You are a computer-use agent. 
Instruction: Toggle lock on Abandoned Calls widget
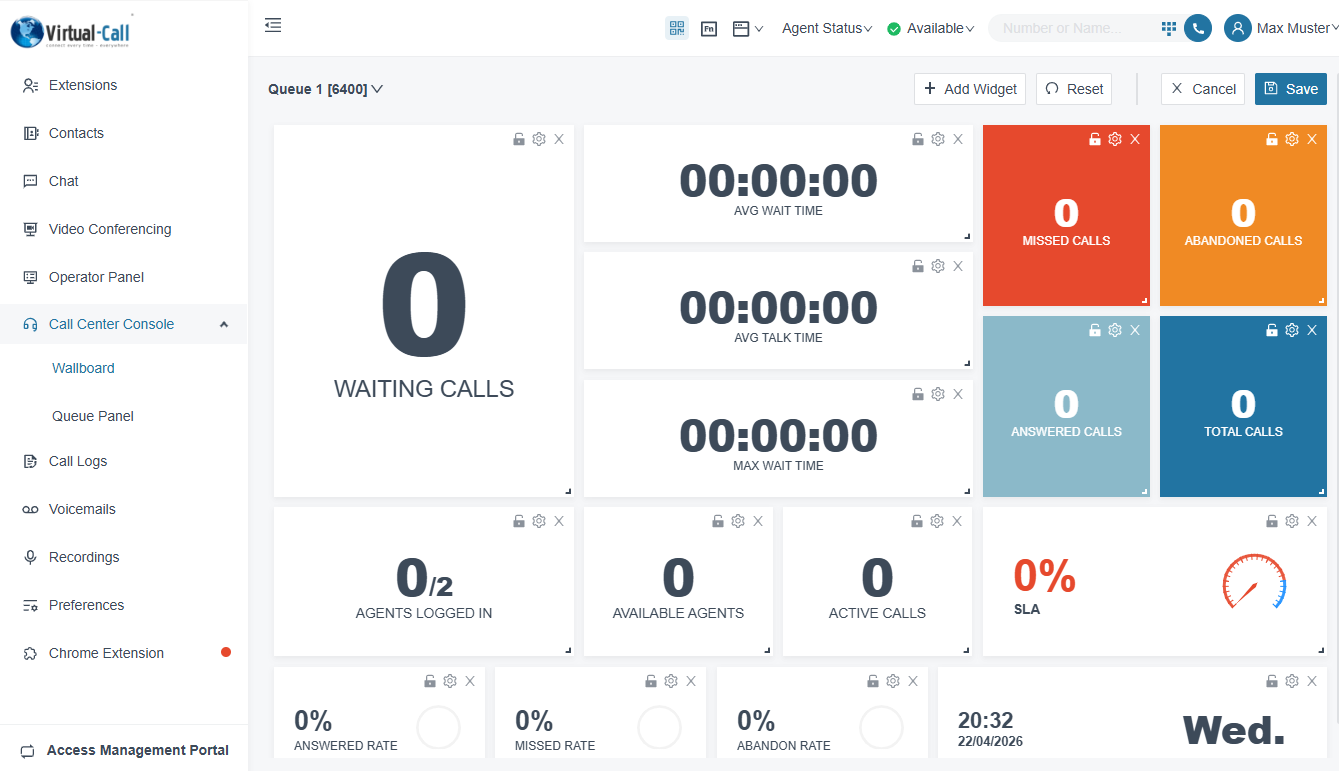pyautogui.click(x=1272, y=139)
